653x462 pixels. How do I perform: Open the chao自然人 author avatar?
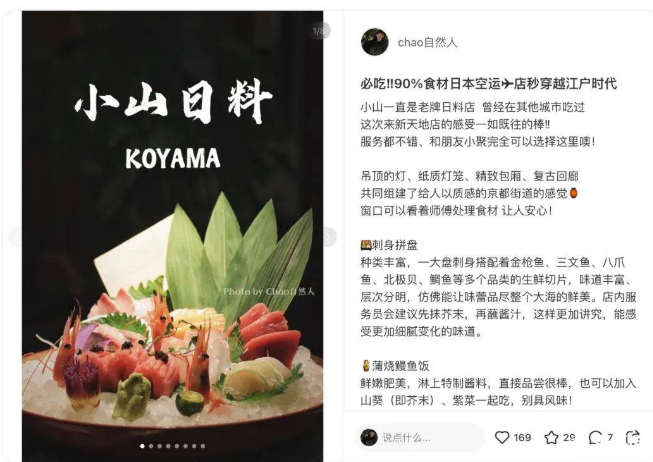click(375, 42)
